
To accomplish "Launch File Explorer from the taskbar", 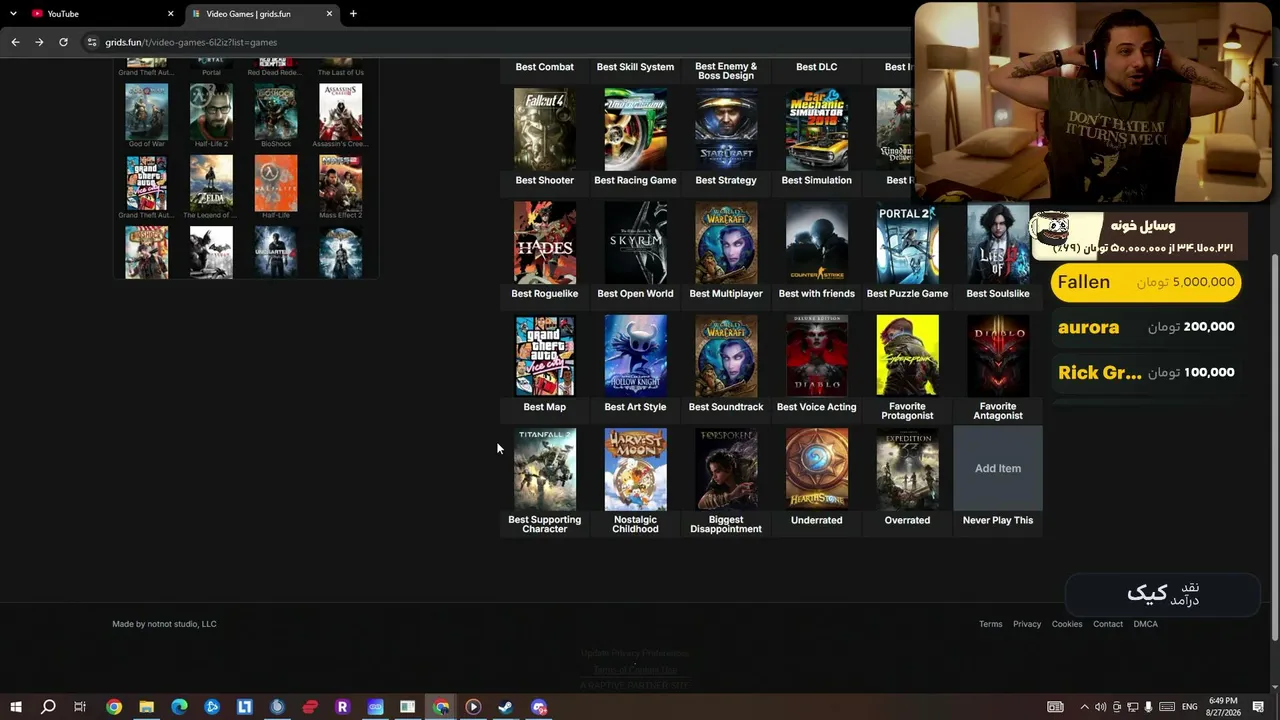I will tap(146, 707).
